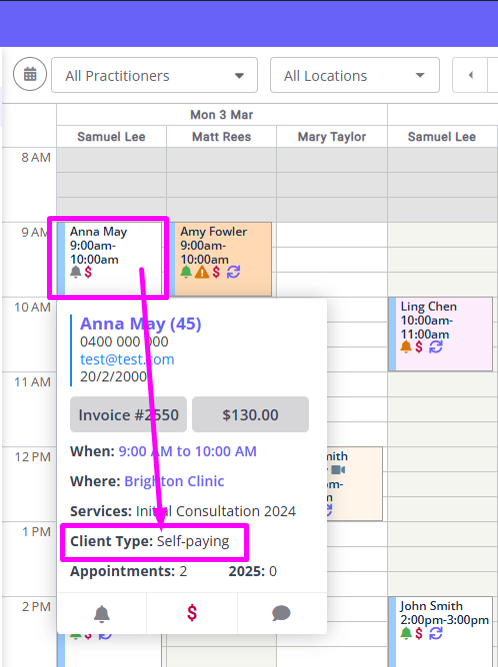
Task: Click the orange warning icon on Amy Fowler
Action: [x=202, y=272]
